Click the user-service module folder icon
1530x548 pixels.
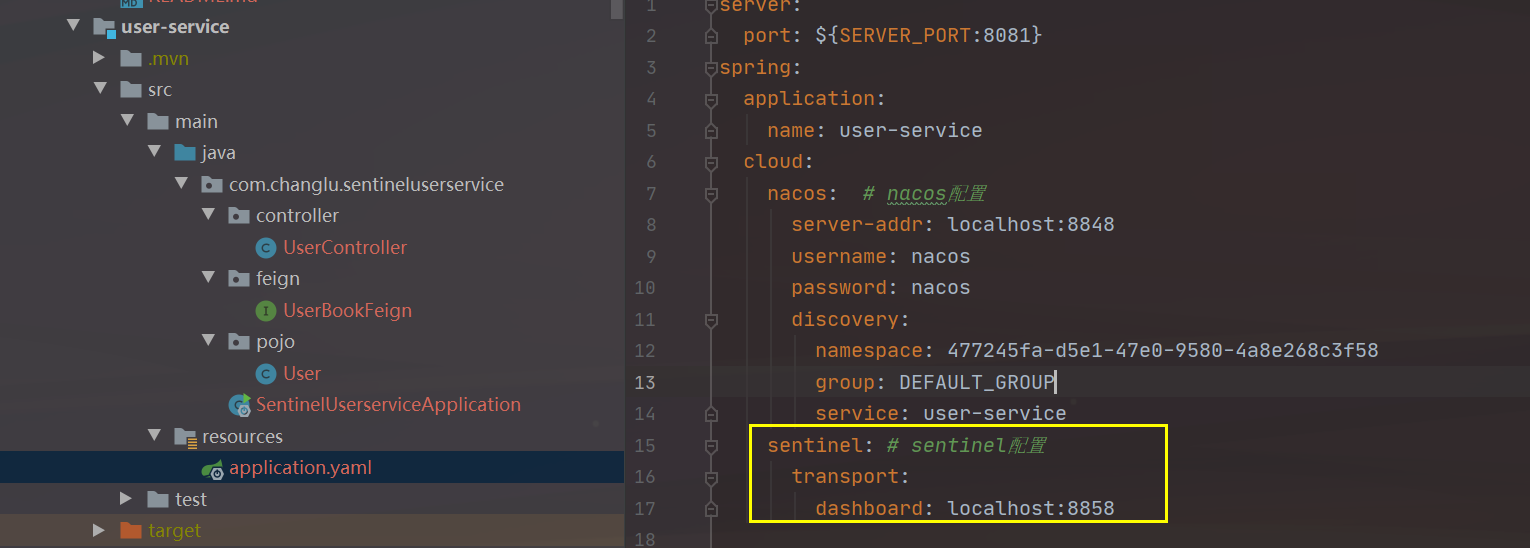[104, 27]
